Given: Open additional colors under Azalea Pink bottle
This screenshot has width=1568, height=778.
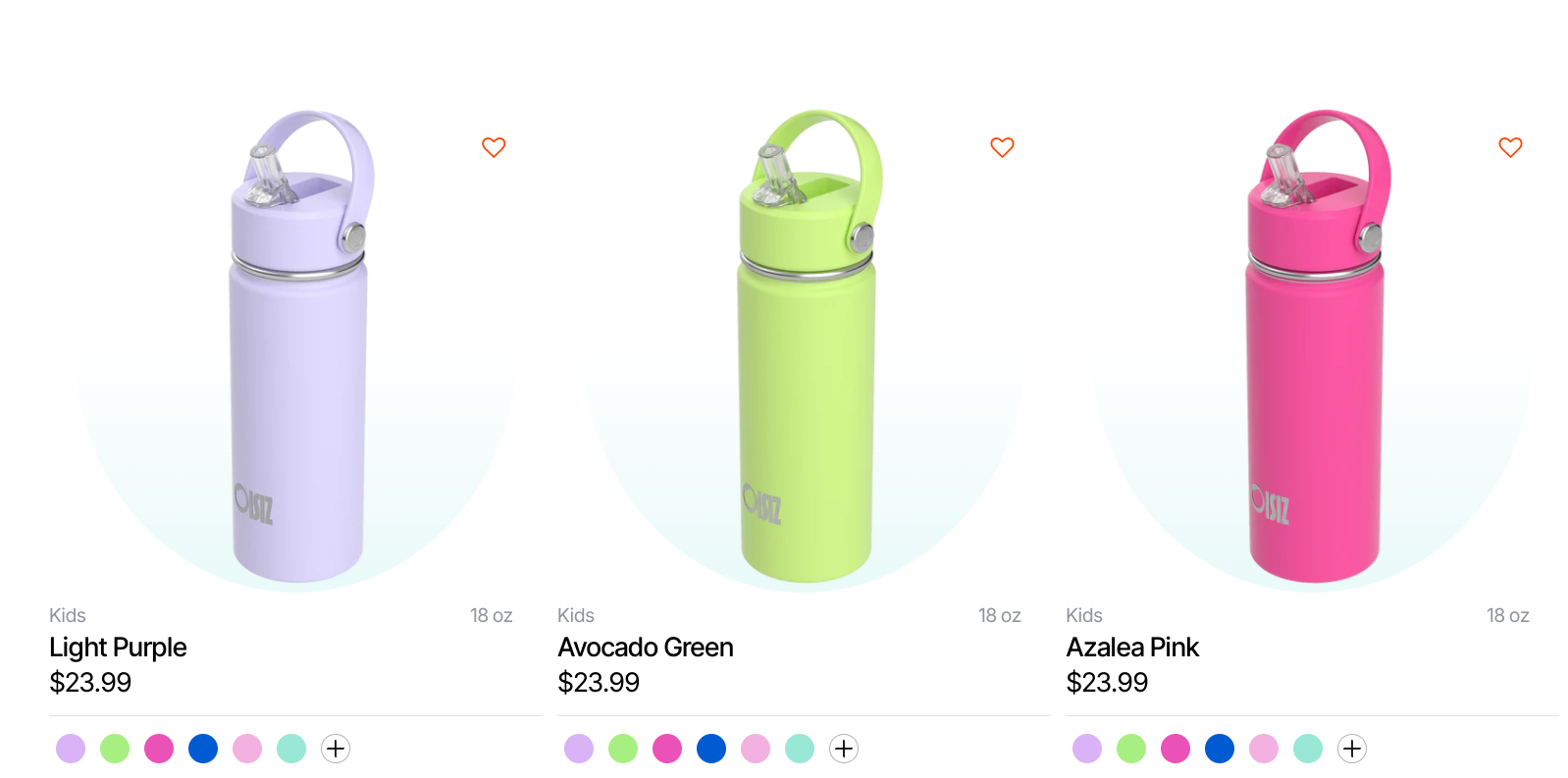Looking at the screenshot, I should click(1352, 749).
